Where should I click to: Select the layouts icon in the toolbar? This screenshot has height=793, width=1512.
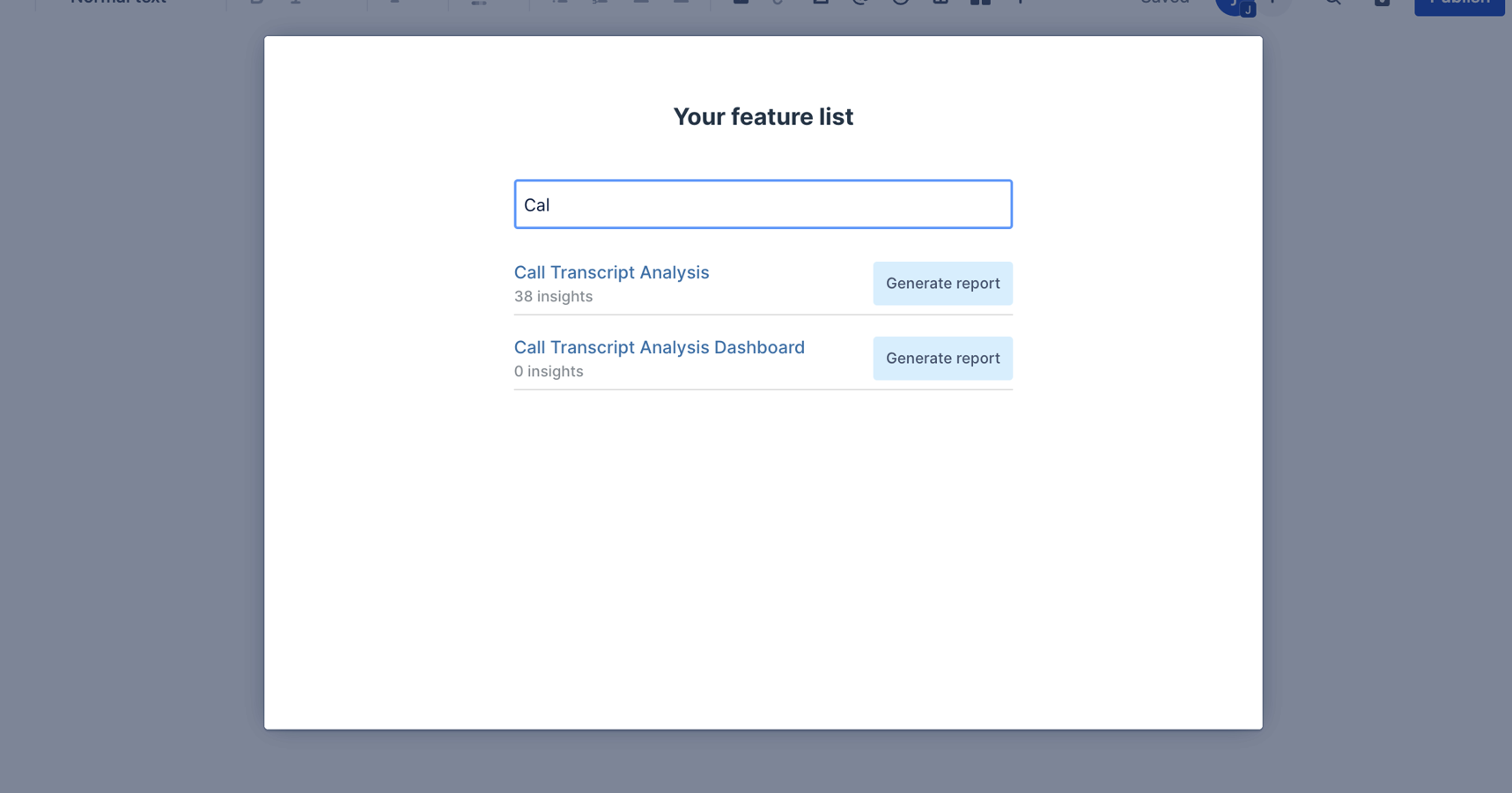coord(980,3)
